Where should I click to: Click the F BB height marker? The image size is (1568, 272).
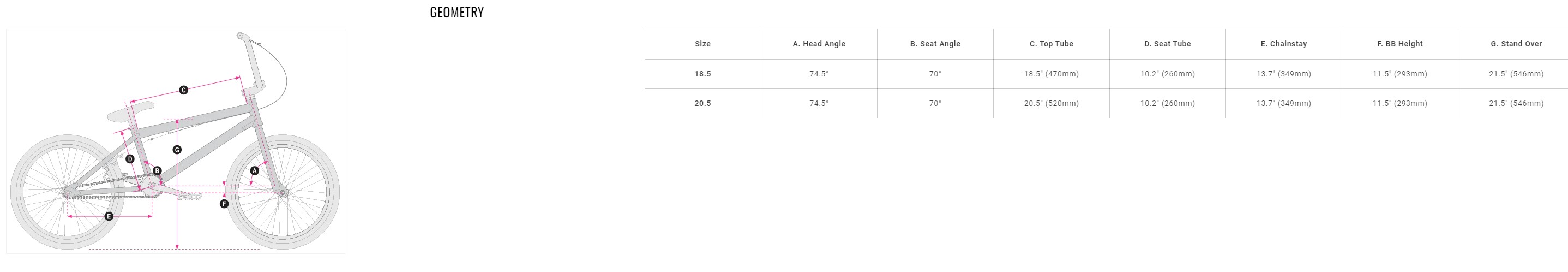point(224,204)
